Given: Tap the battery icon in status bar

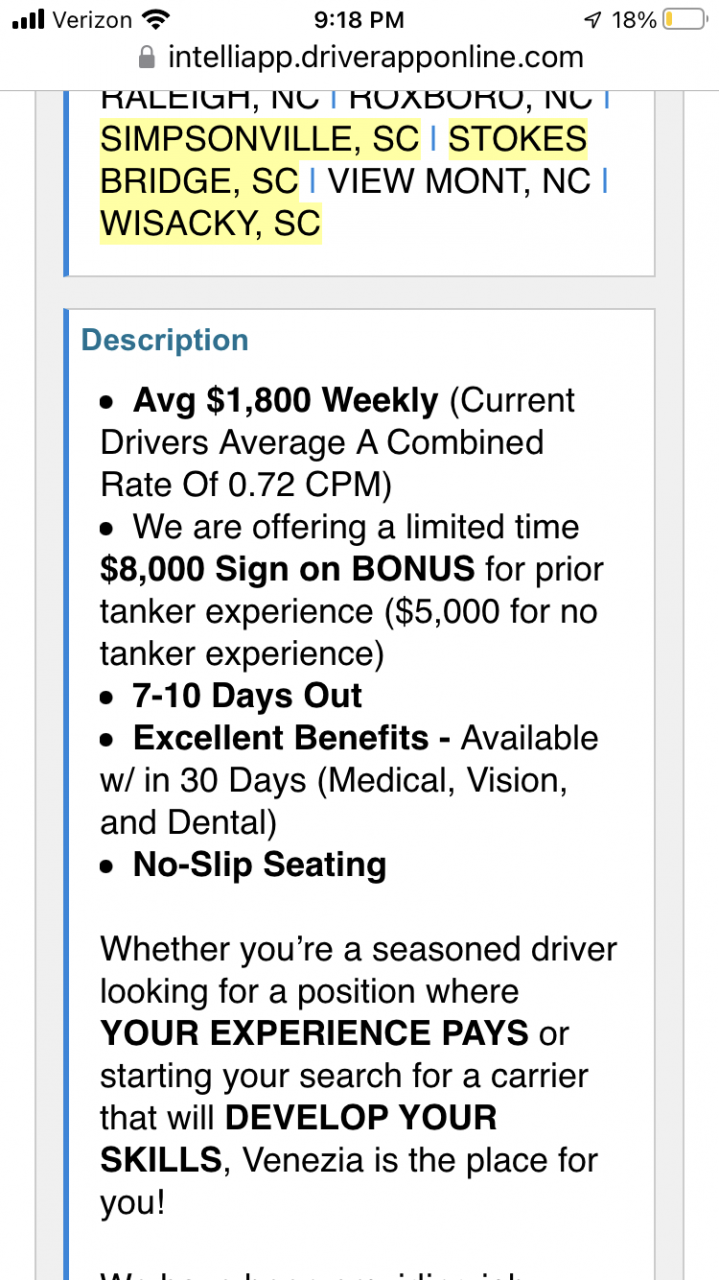Looking at the screenshot, I should coord(684,20).
